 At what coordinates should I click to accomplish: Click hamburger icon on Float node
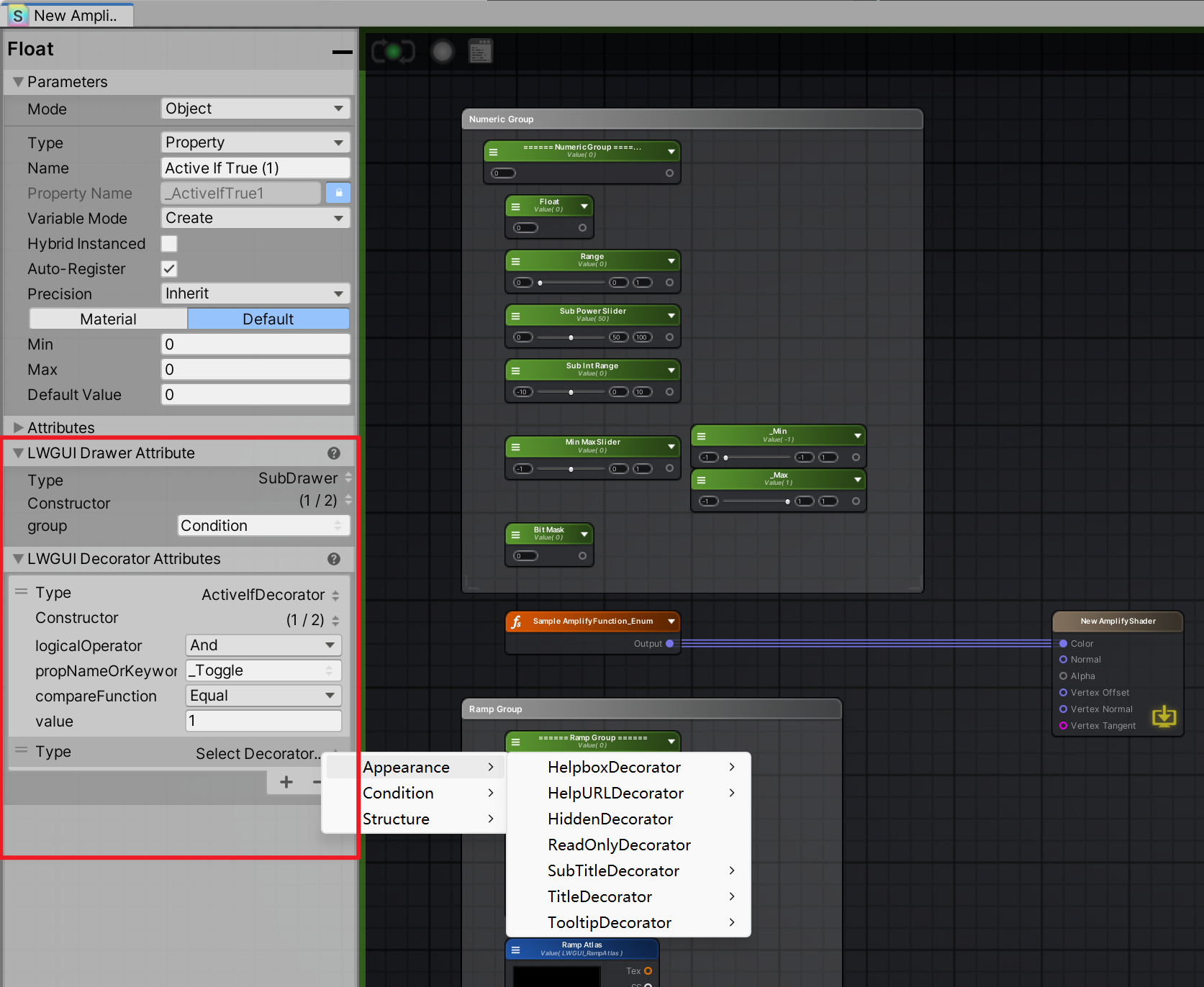click(x=515, y=206)
